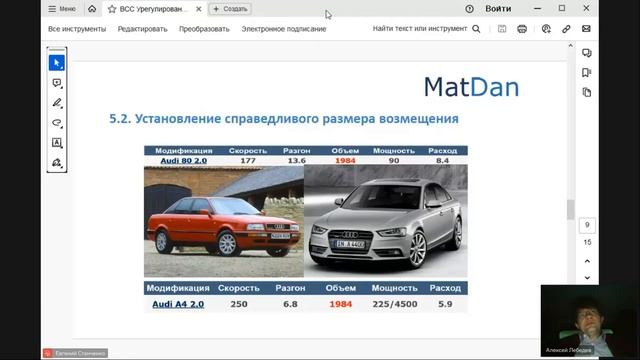The width and height of the screenshot is (640, 360).
Task: Click the red Audi 80 photo
Action: (x=224, y=221)
